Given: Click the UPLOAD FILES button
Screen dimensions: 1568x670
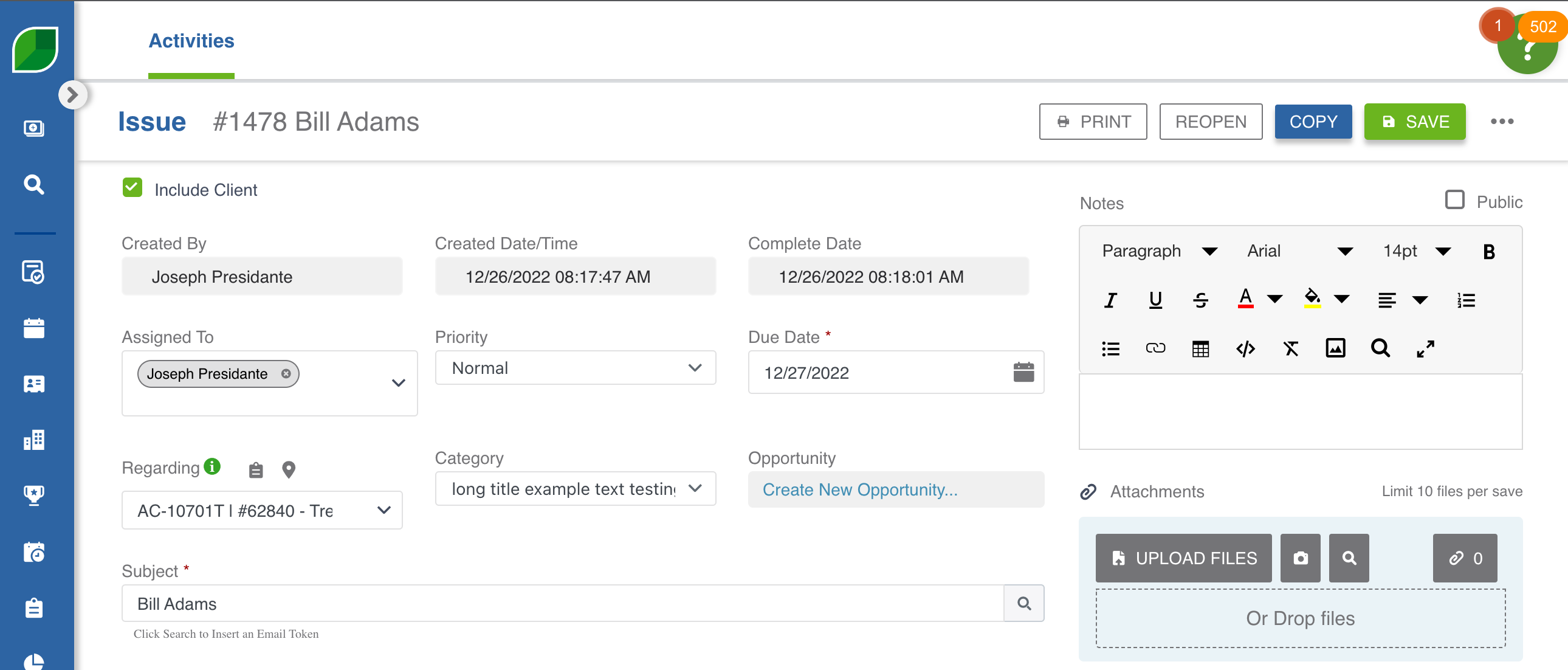Looking at the screenshot, I should [1183, 558].
